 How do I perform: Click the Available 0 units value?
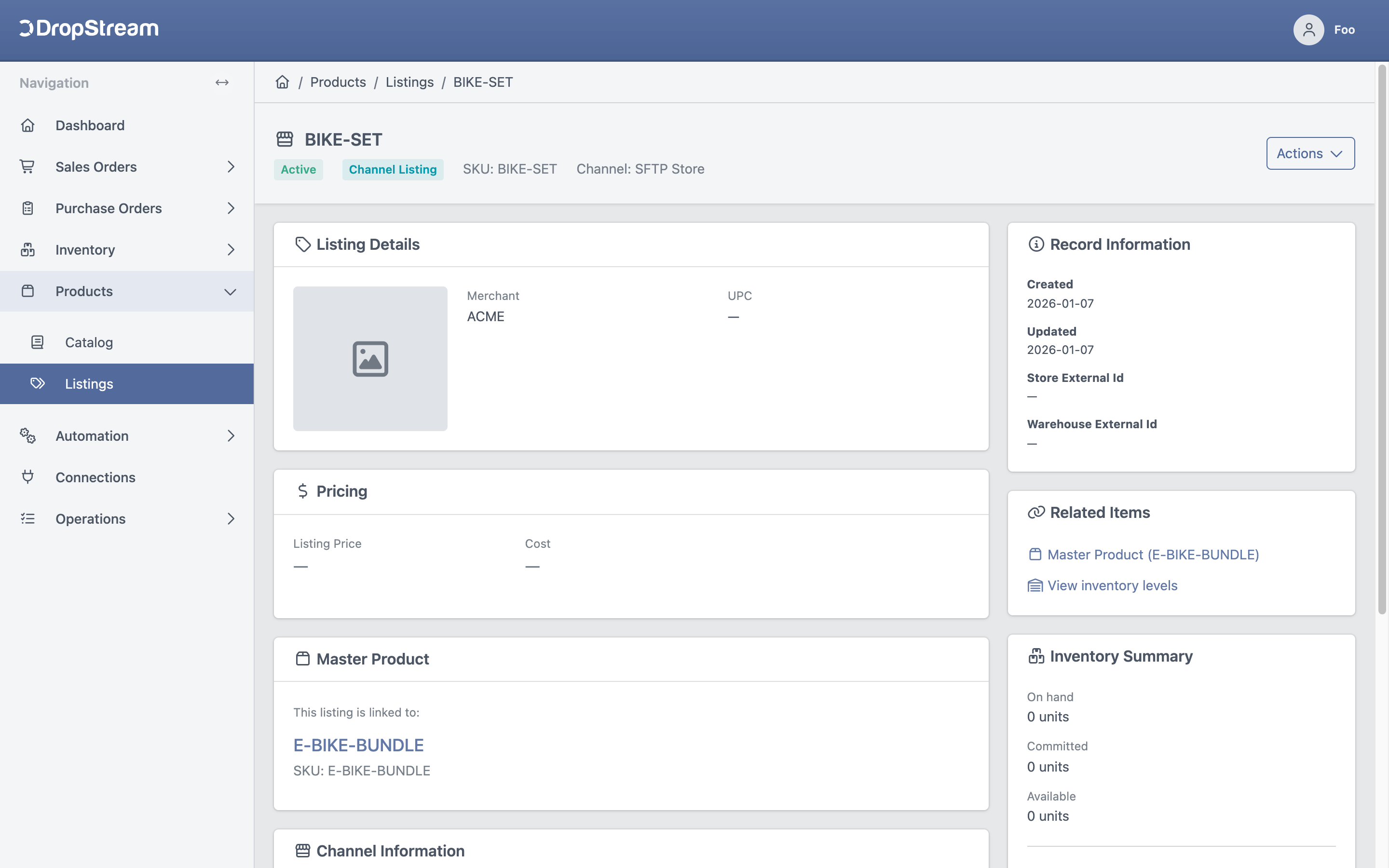tap(1048, 816)
